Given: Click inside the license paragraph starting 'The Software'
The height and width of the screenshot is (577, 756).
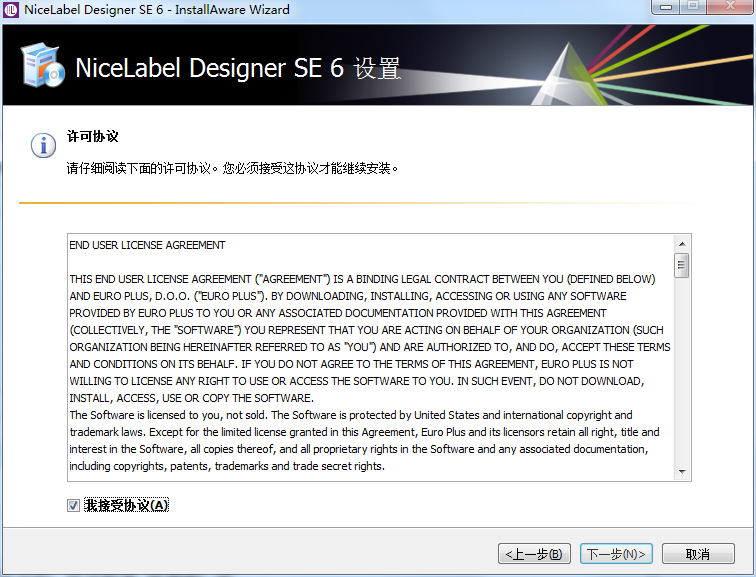Looking at the screenshot, I should tap(350, 432).
